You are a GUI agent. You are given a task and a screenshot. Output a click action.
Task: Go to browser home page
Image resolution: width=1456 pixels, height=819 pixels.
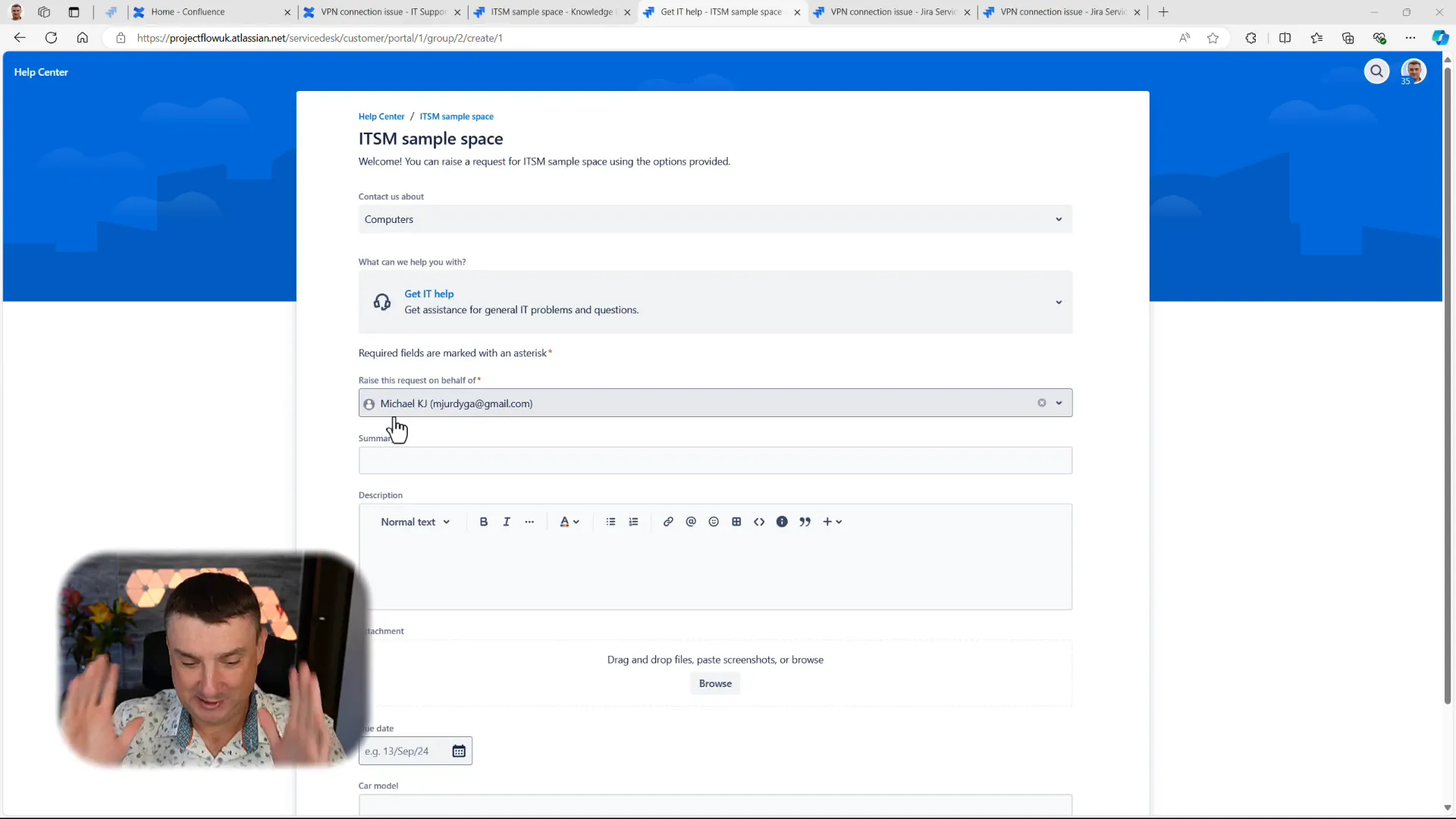click(x=83, y=38)
